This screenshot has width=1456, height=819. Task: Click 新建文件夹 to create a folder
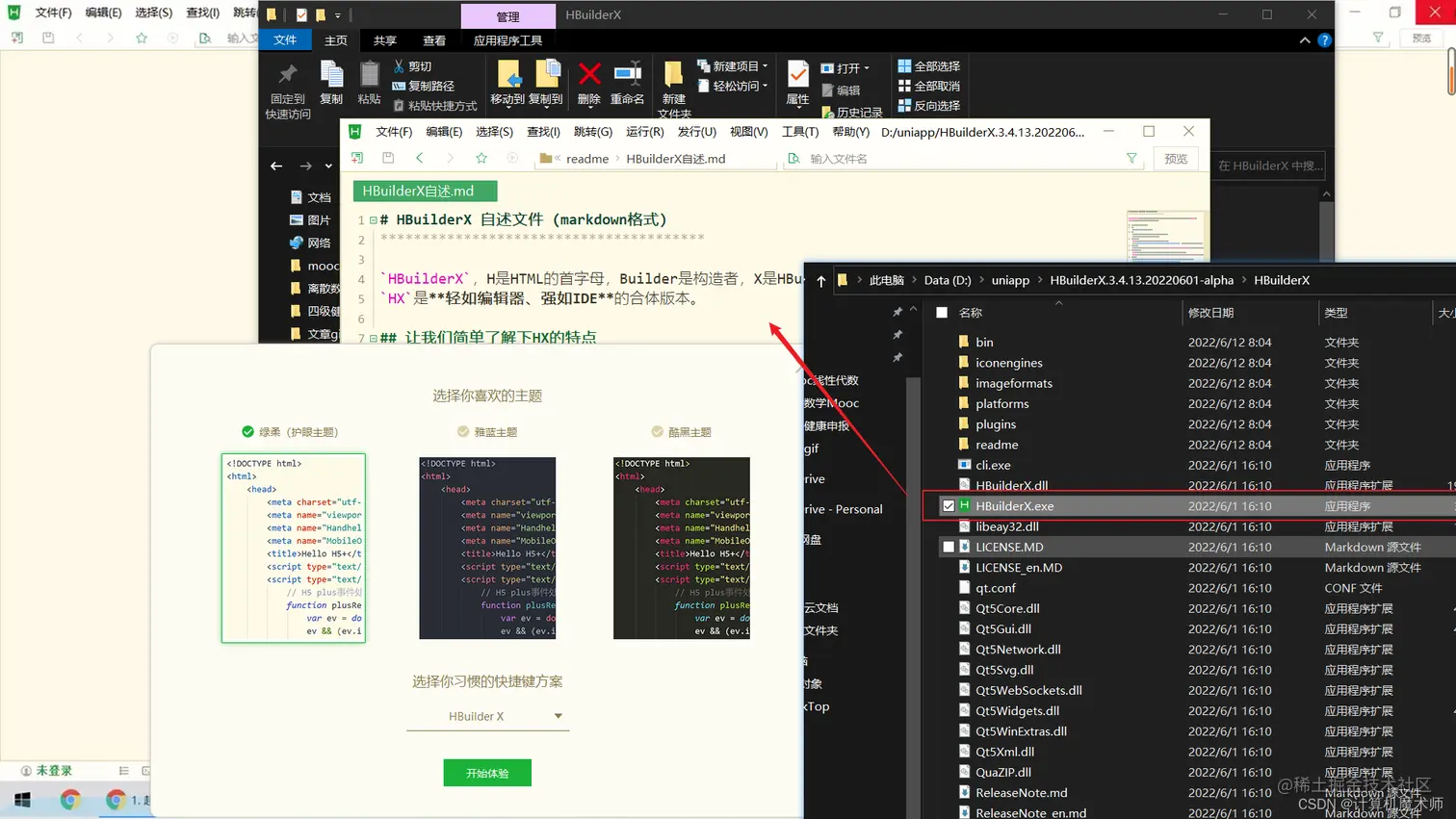[x=674, y=87]
